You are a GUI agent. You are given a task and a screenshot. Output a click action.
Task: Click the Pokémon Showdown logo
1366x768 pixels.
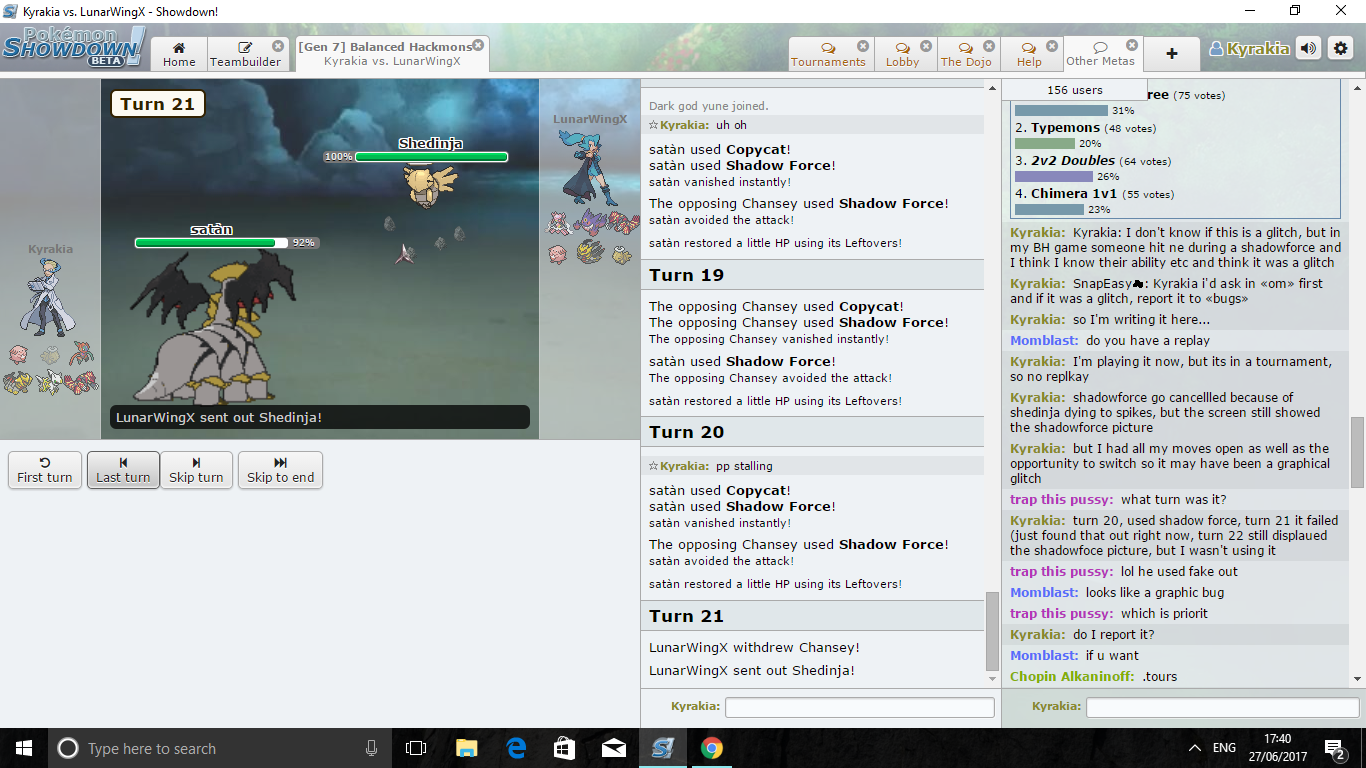(x=73, y=46)
